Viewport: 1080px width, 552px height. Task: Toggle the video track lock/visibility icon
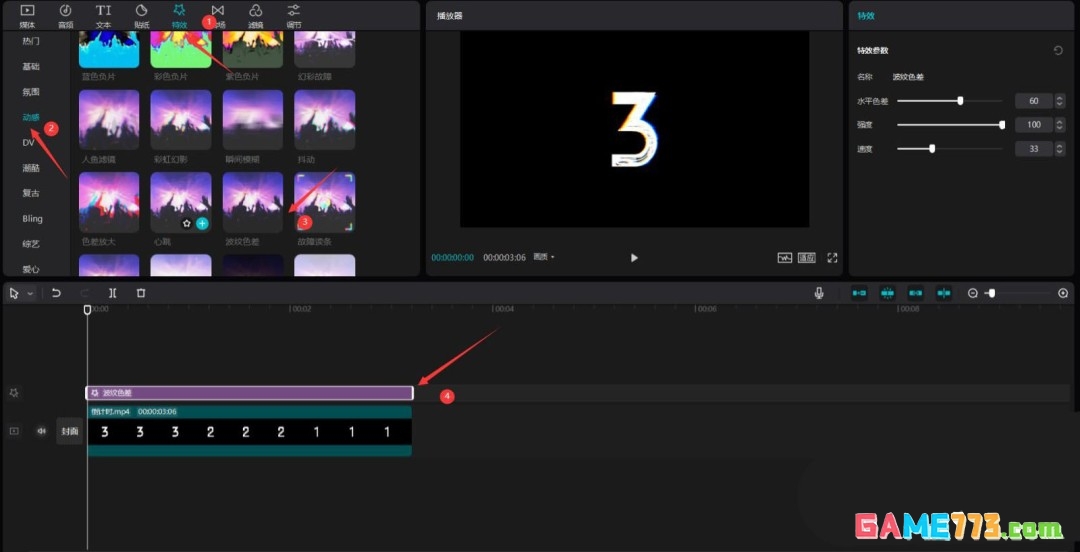pyautogui.click(x=14, y=431)
